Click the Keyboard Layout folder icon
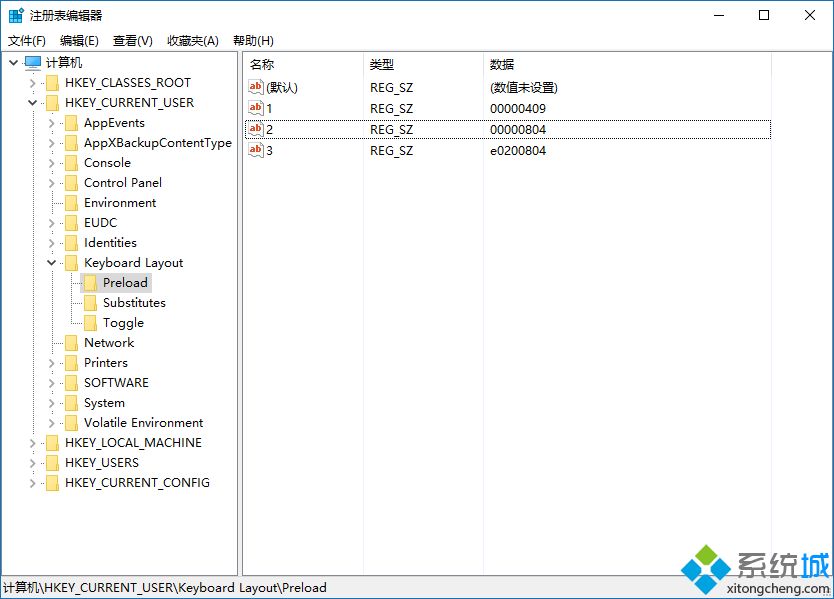The width and height of the screenshot is (834, 599). point(72,262)
